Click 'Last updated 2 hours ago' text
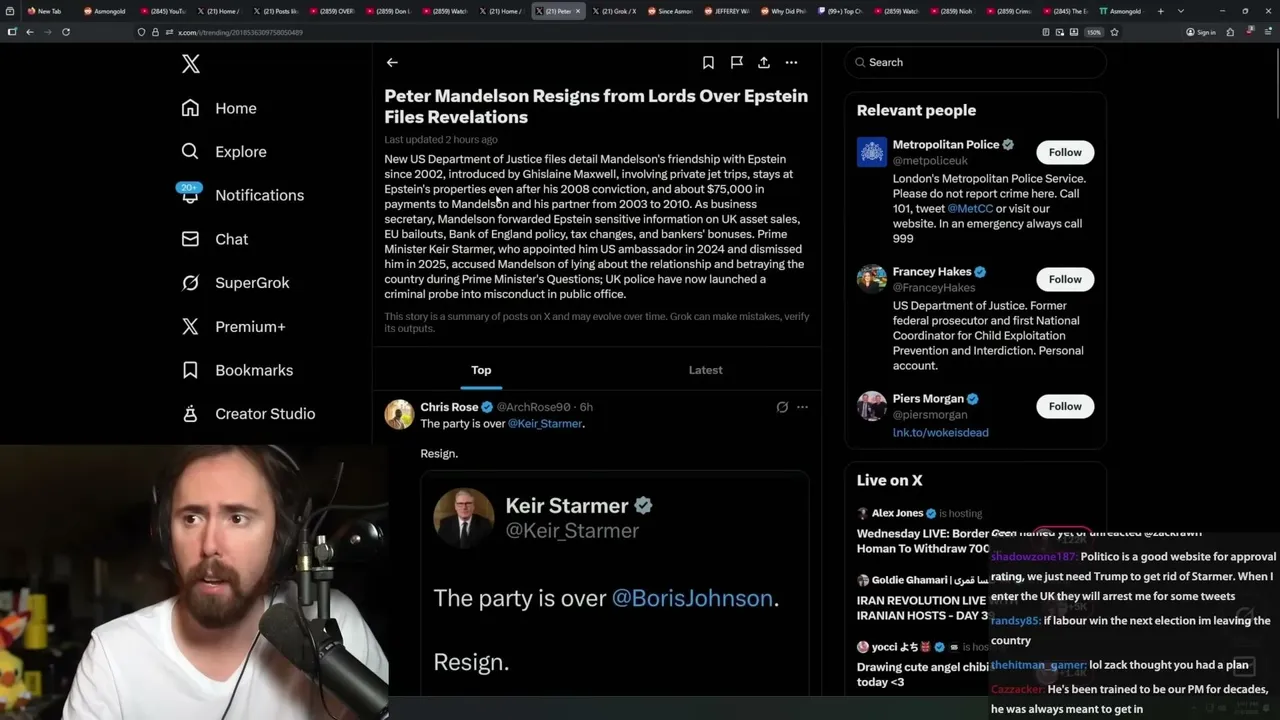1280x720 pixels. (x=441, y=140)
